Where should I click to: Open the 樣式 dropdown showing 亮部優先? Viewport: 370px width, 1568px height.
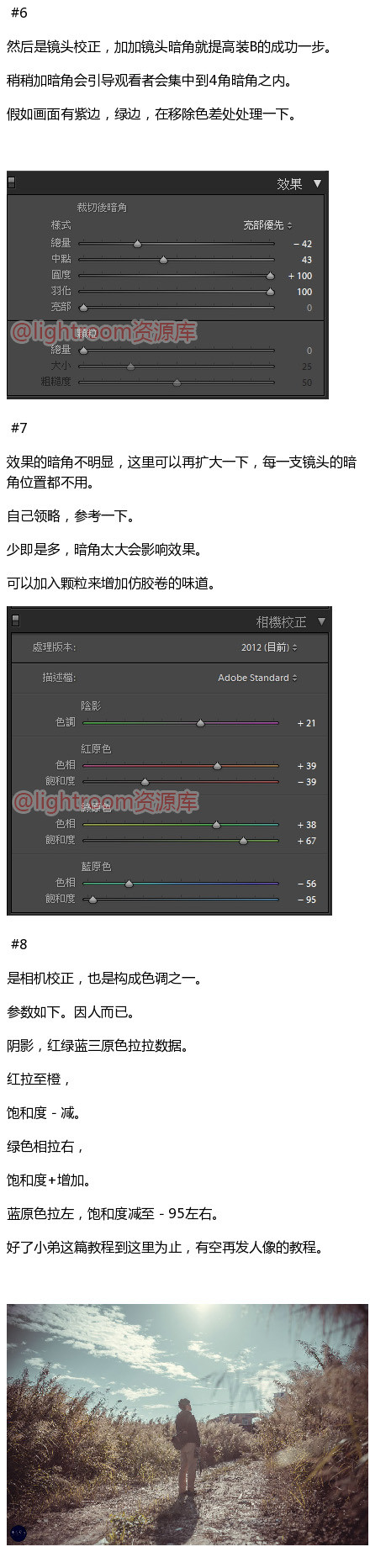pyautogui.click(x=267, y=225)
